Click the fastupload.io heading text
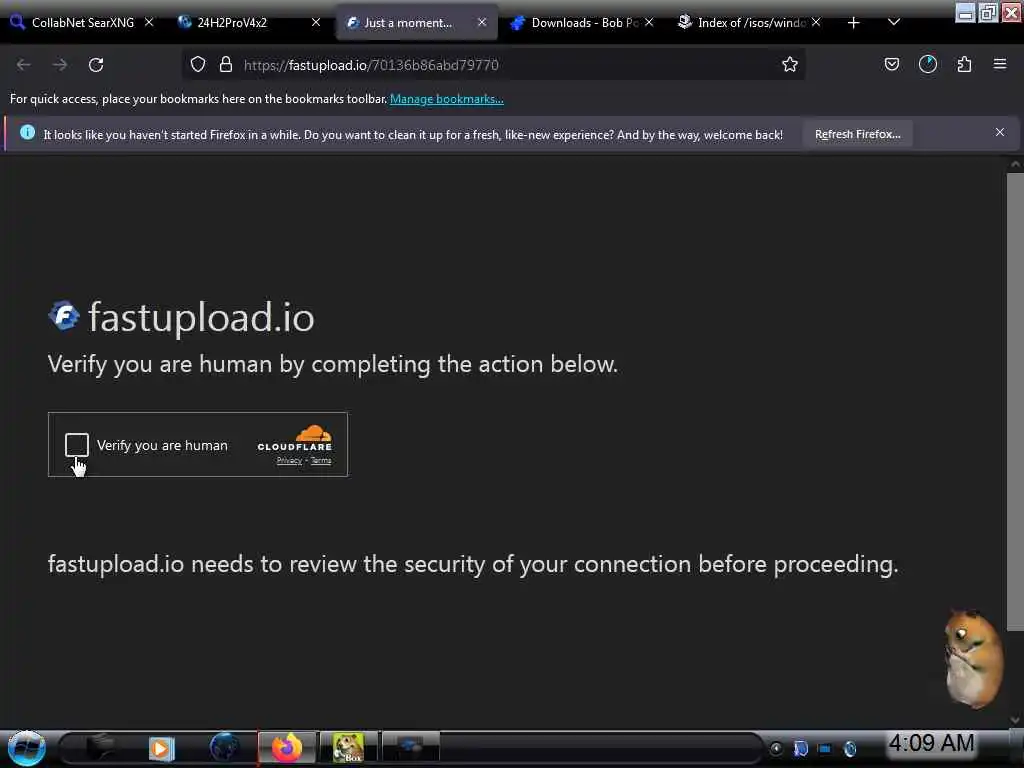 click(201, 317)
